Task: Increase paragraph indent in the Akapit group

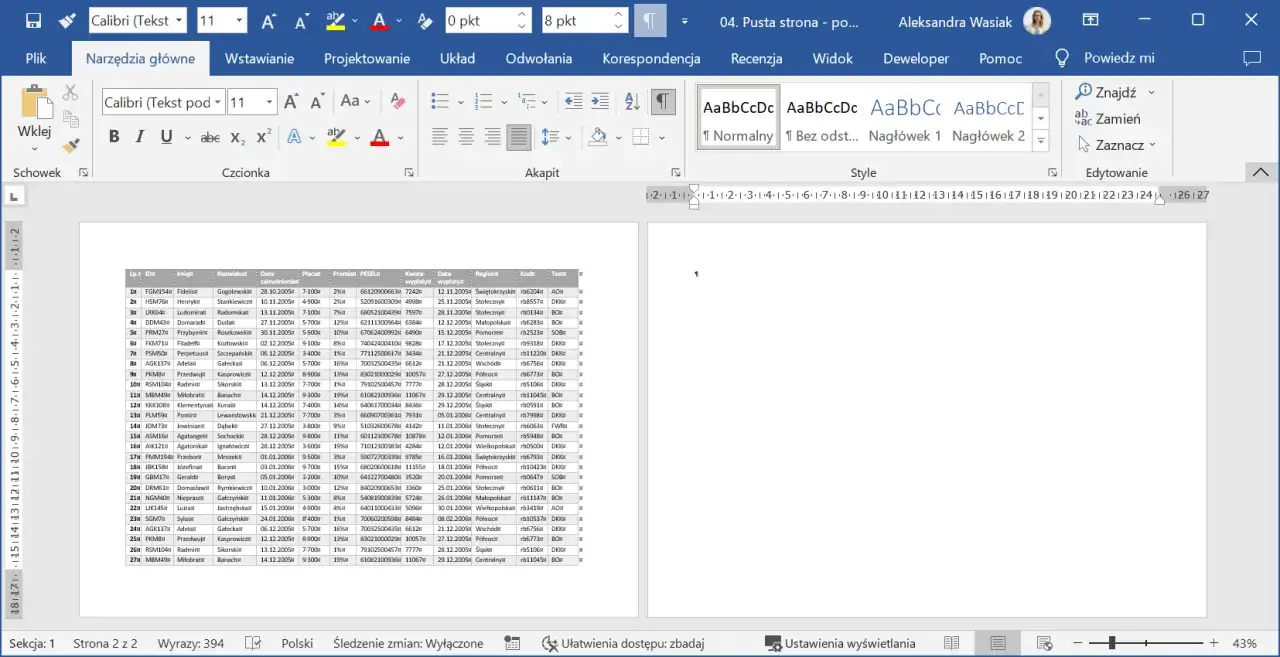Action: point(600,101)
